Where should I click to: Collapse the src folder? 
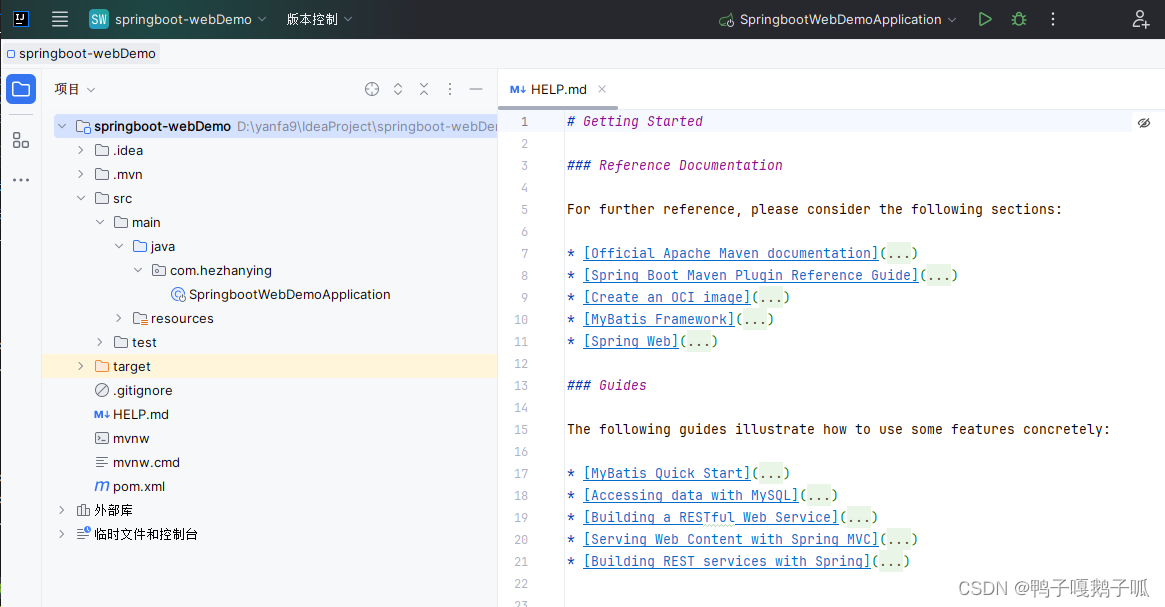click(81, 198)
